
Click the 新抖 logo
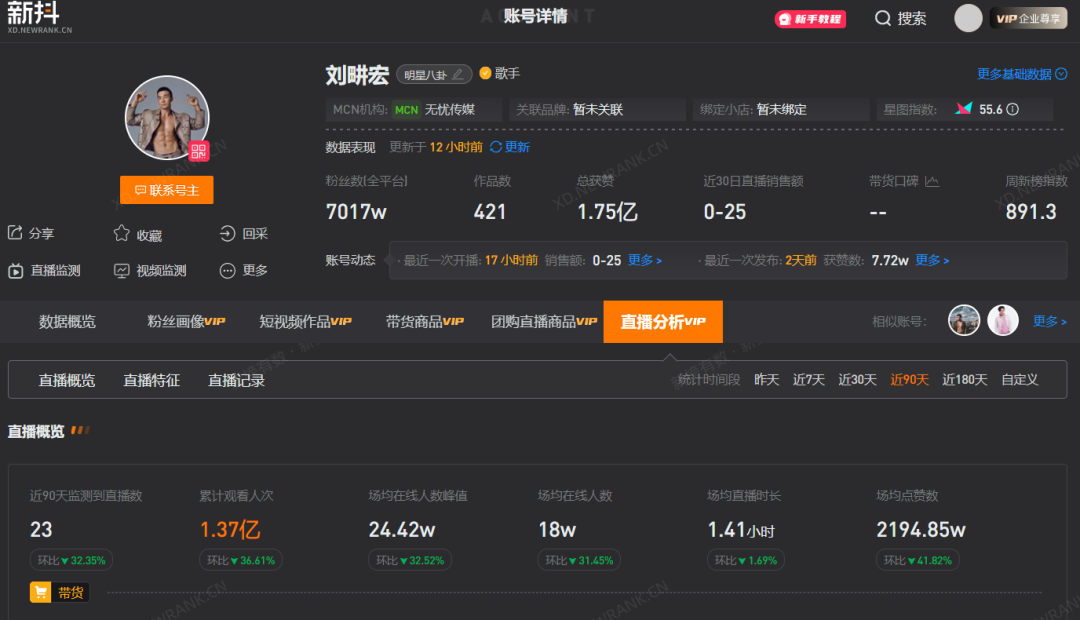(39, 17)
